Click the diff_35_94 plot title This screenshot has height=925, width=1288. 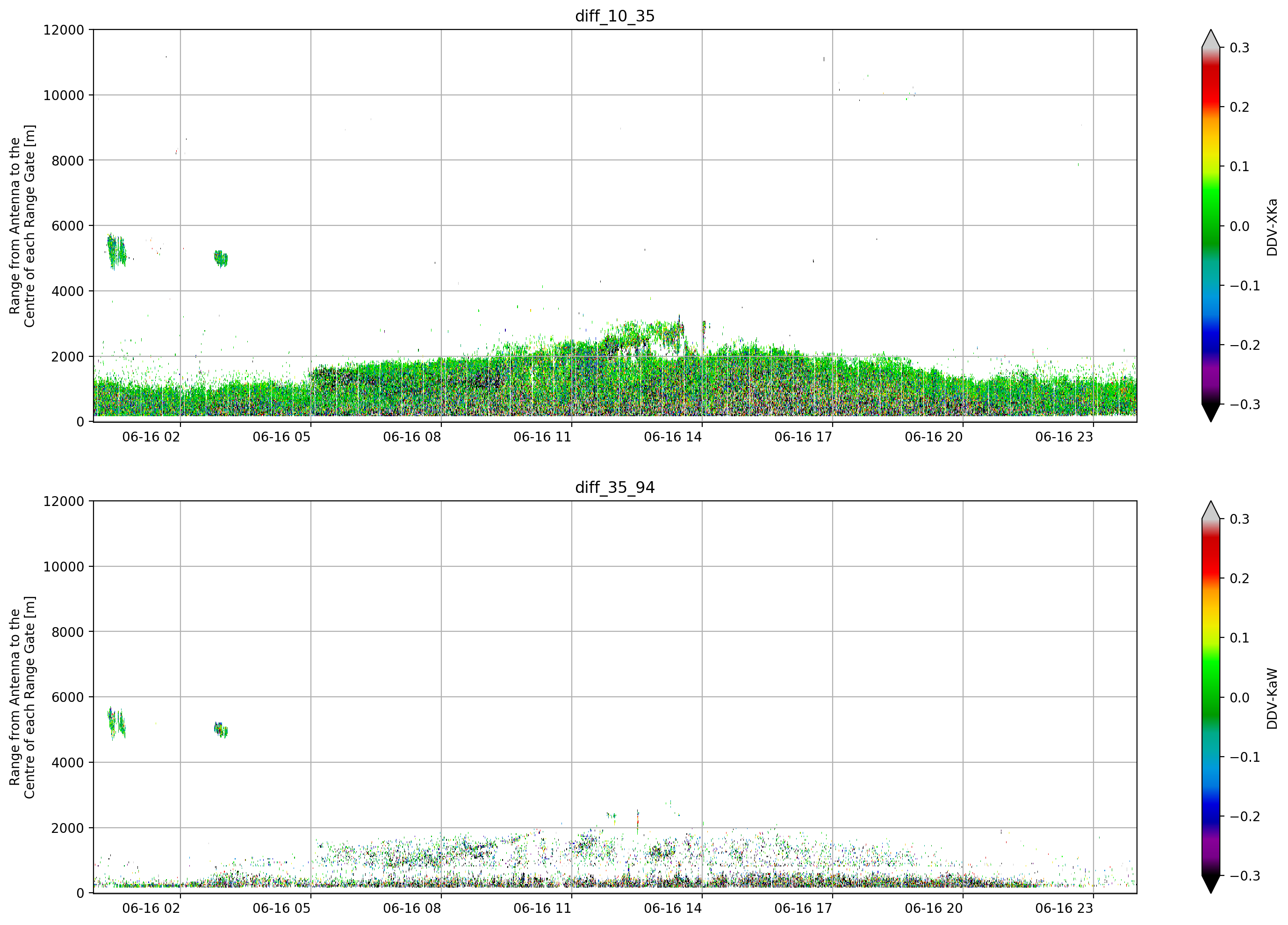pos(614,487)
